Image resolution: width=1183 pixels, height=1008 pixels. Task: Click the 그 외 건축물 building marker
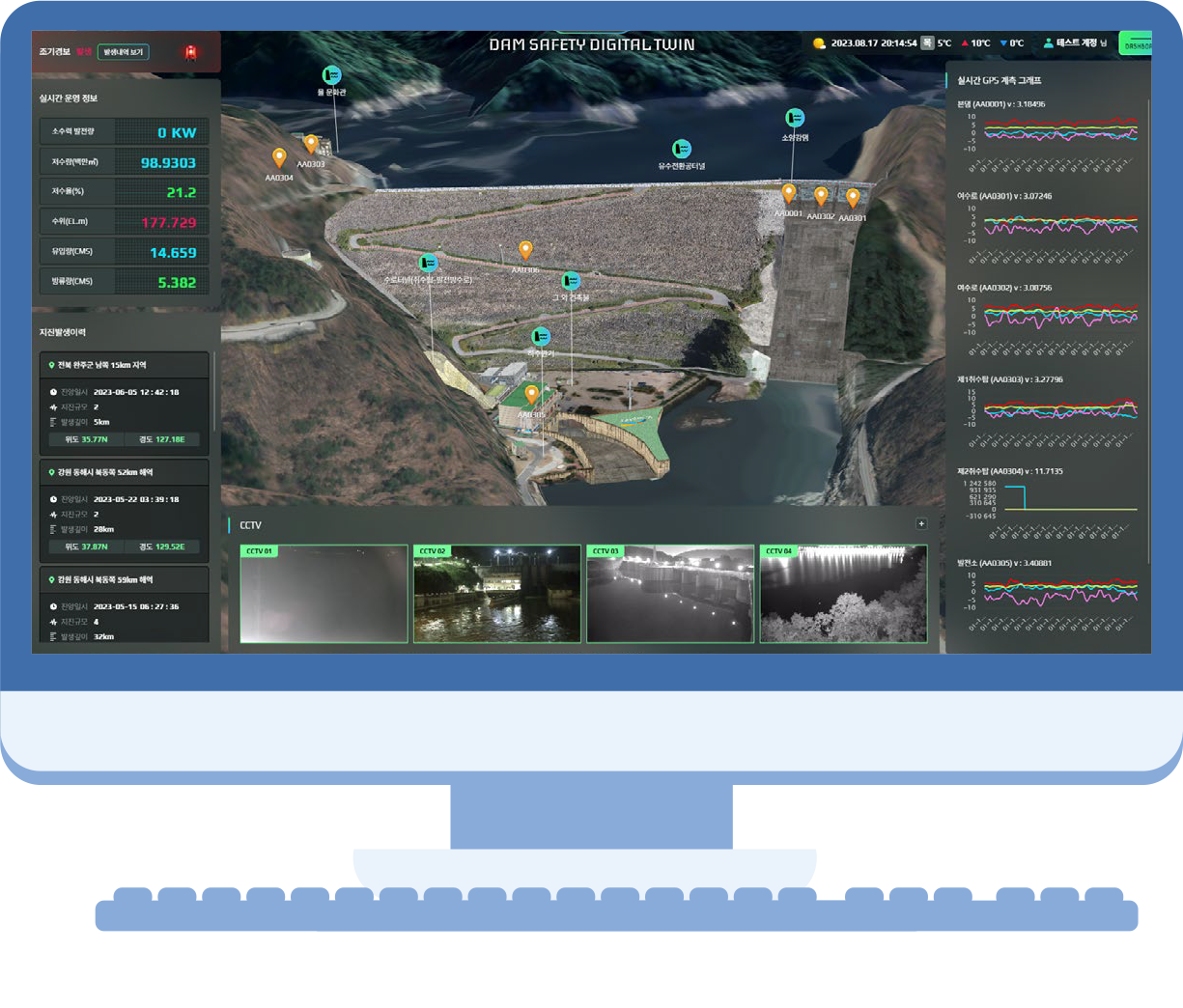point(571,281)
